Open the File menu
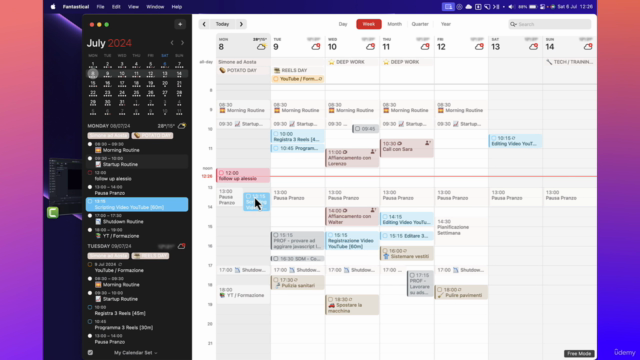The width and height of the screenshot is (640, 360). coord(100,7)
